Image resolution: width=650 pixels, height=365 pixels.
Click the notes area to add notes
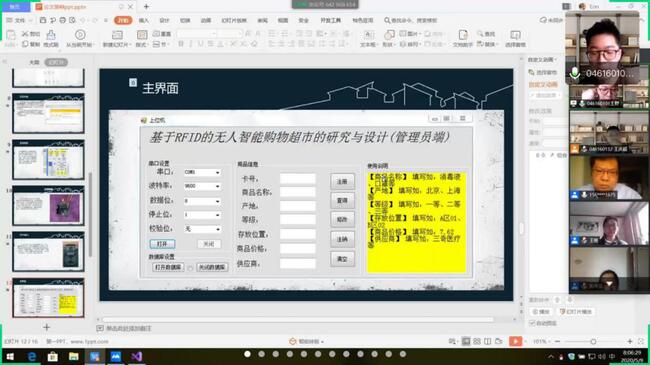pos(129,328)
